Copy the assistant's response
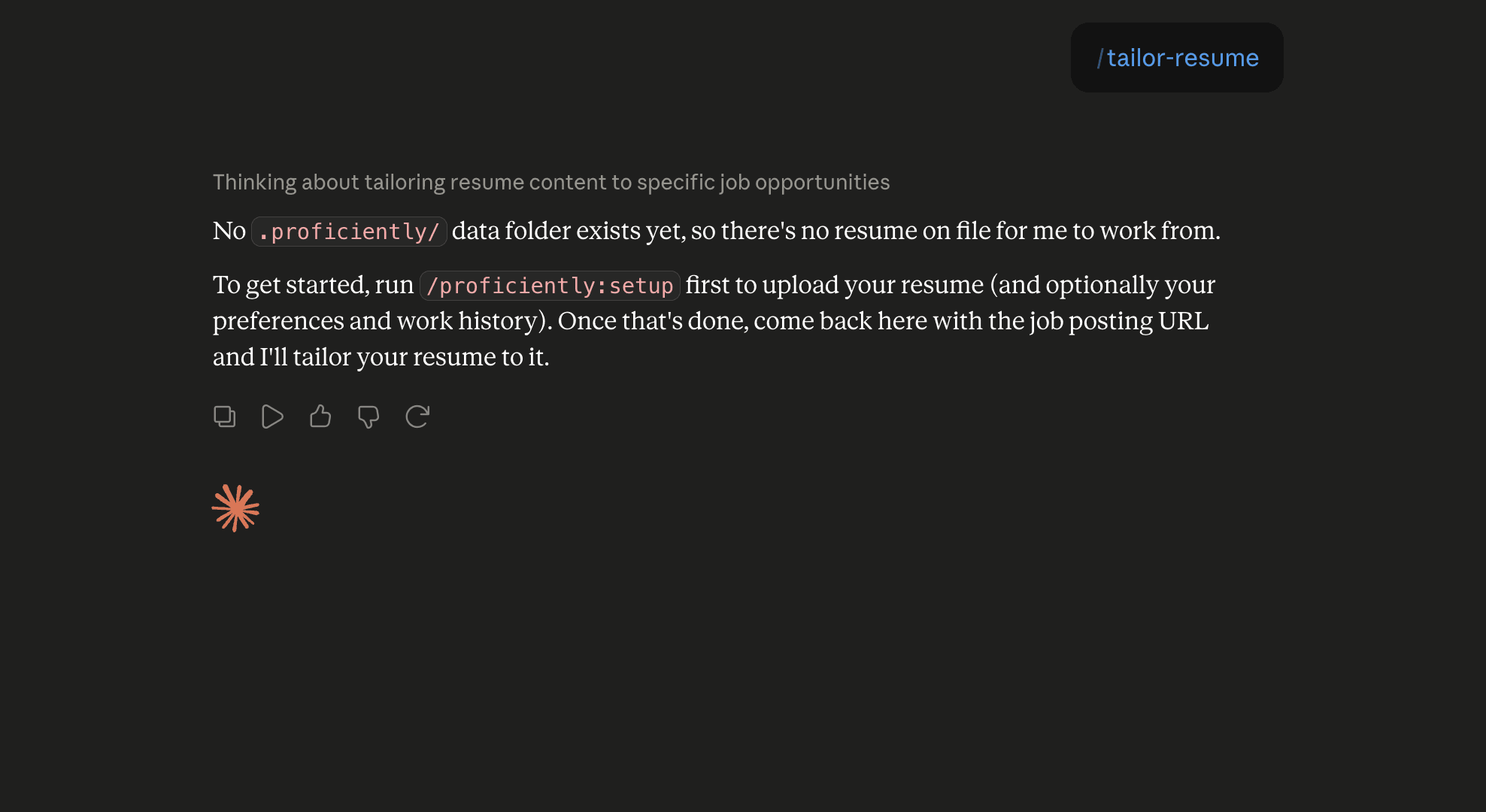Viewport: 1486px width, 812px height. [x=224, y=417]
